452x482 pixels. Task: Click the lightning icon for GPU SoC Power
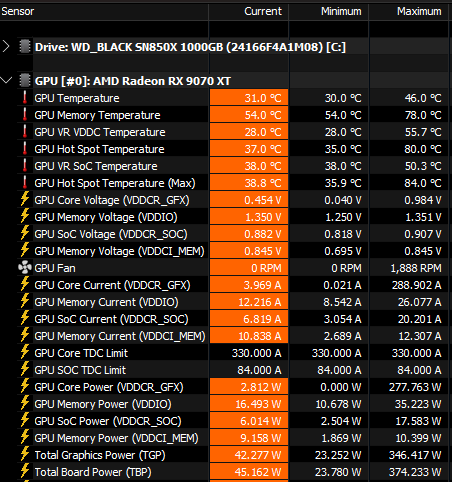pyautogui.click(x=25, y=420)
